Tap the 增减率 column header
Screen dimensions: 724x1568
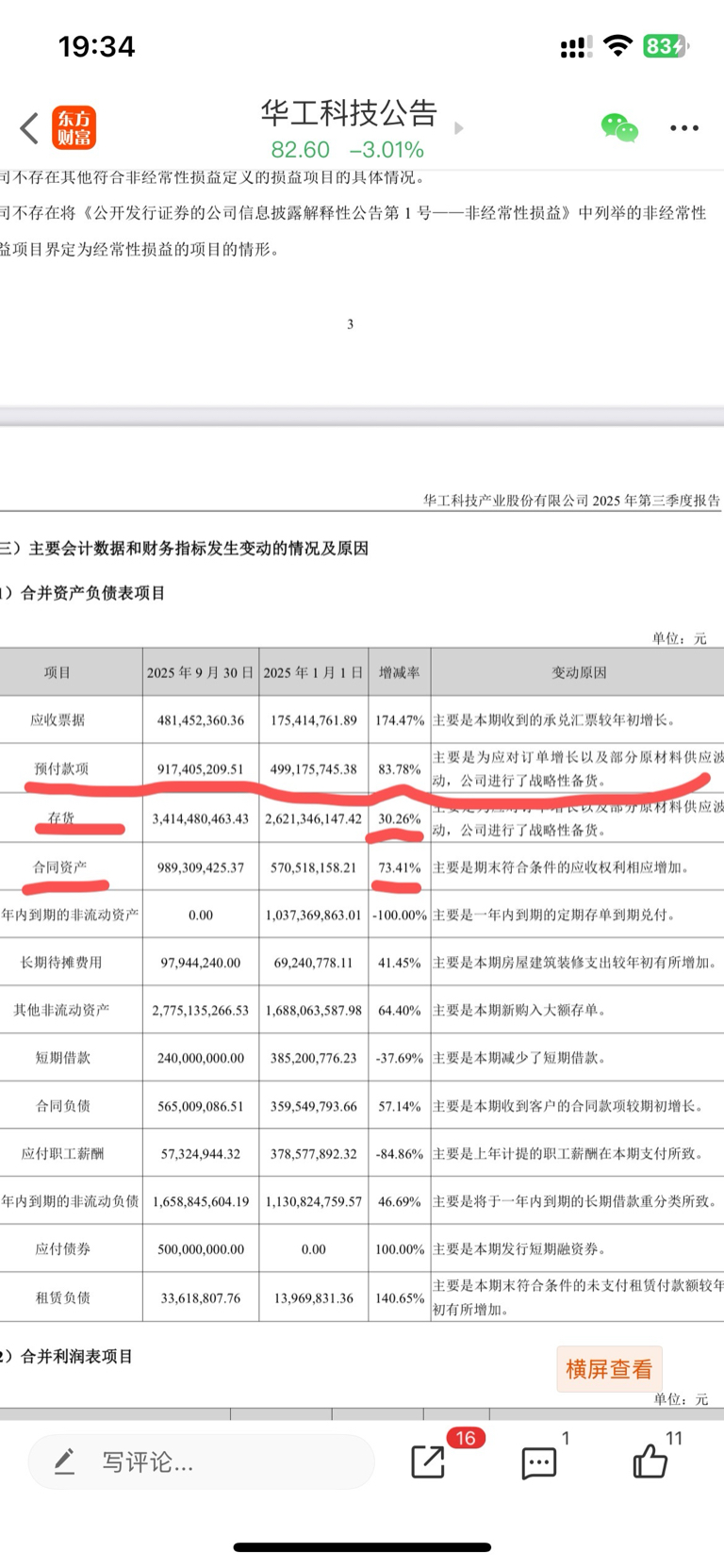coord(400,672)
